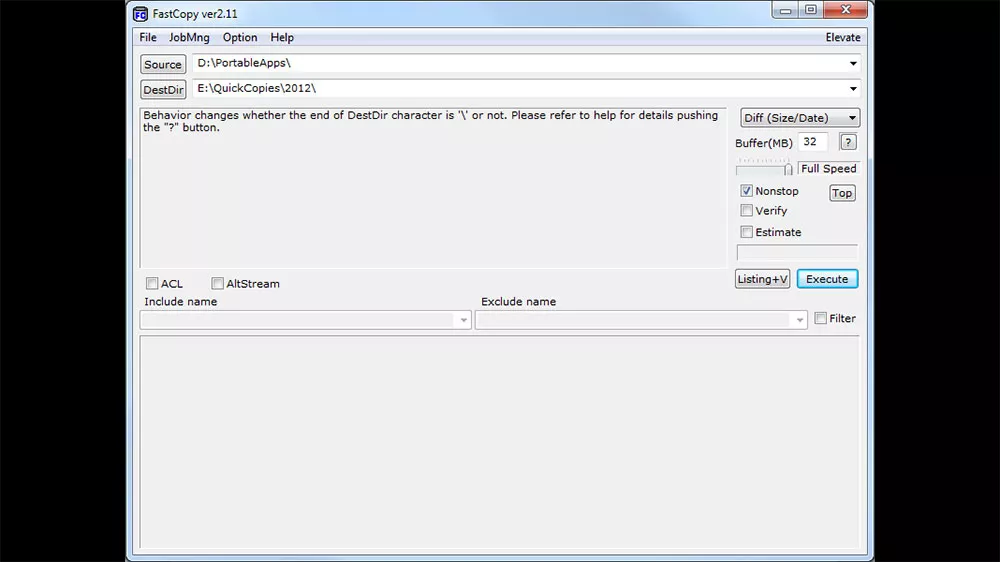
Task: Enable the Filter checkbox
Action: coord(821,318)
